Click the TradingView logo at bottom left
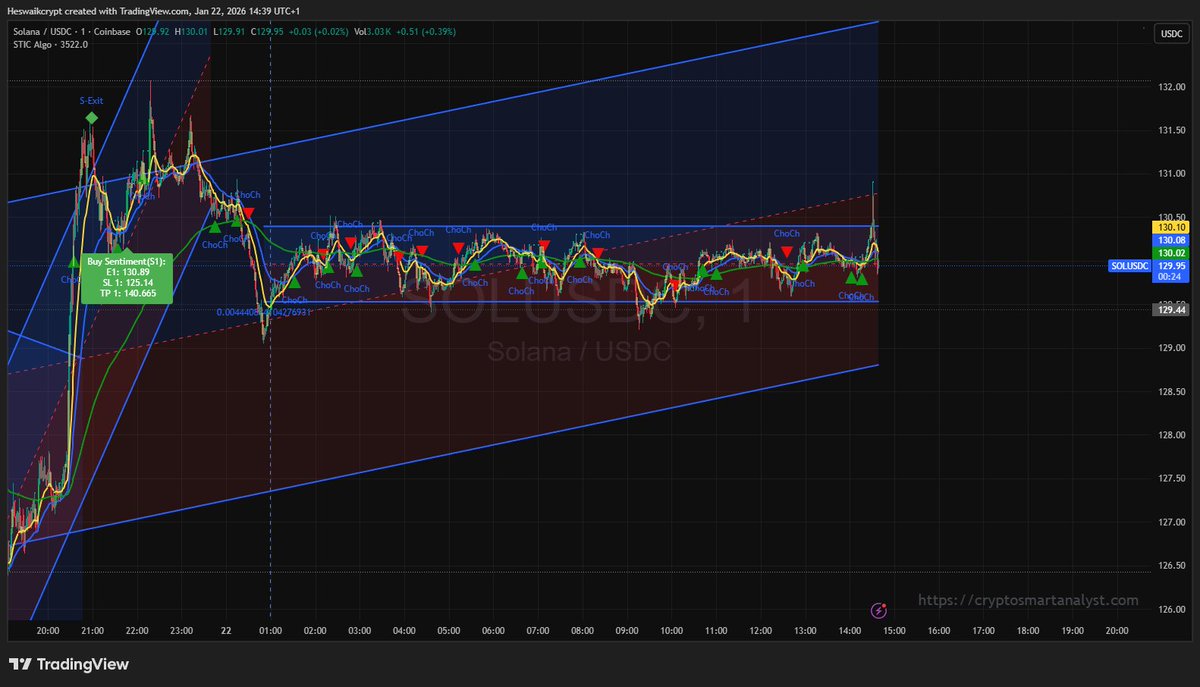 (x=69, y=664)
